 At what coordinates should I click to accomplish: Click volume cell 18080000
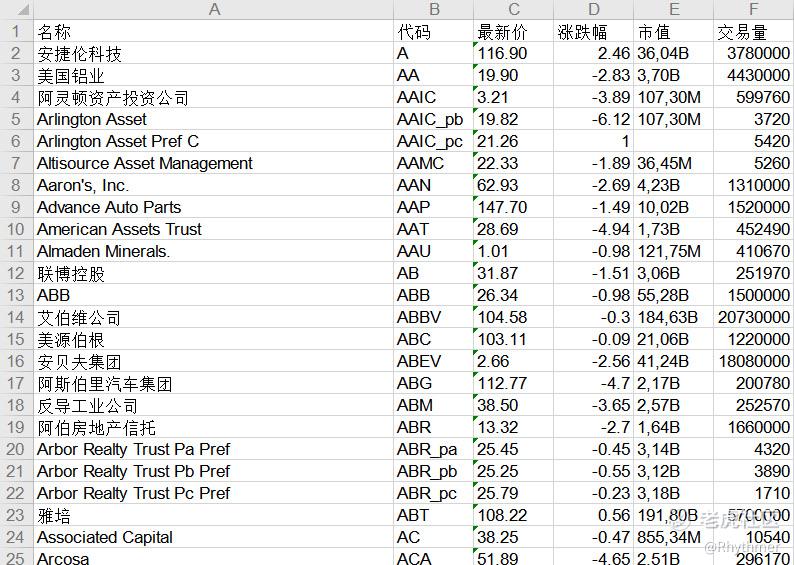coord(753,361)
